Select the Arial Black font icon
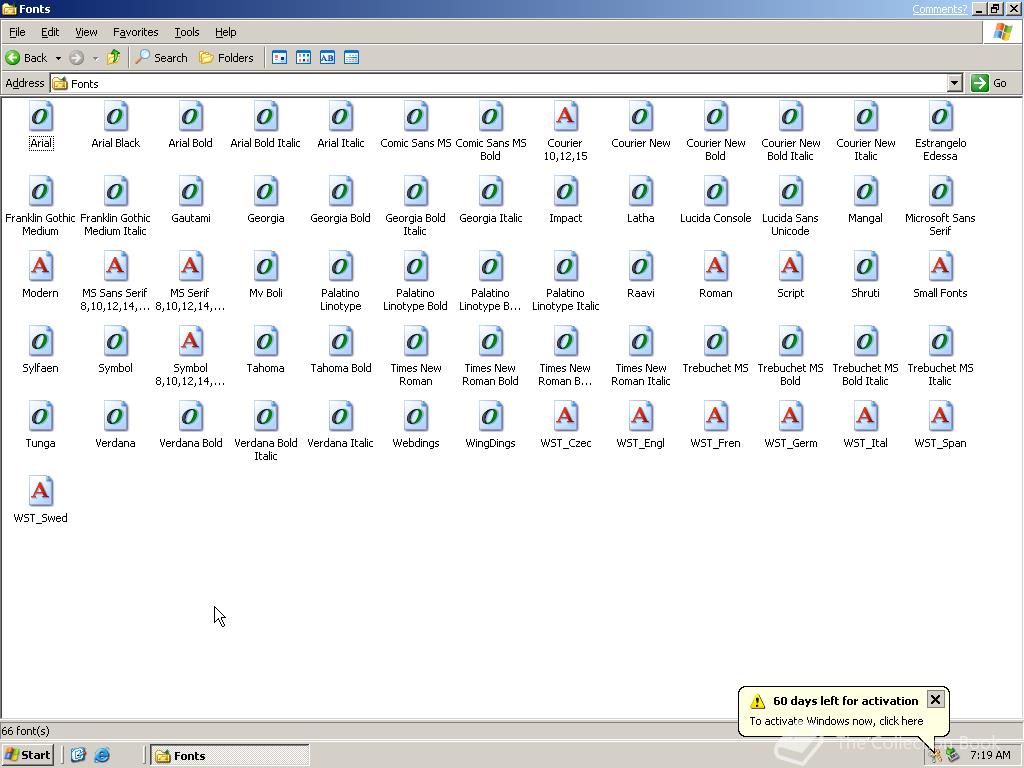1024x768 pixels. [x=116, y=117]
